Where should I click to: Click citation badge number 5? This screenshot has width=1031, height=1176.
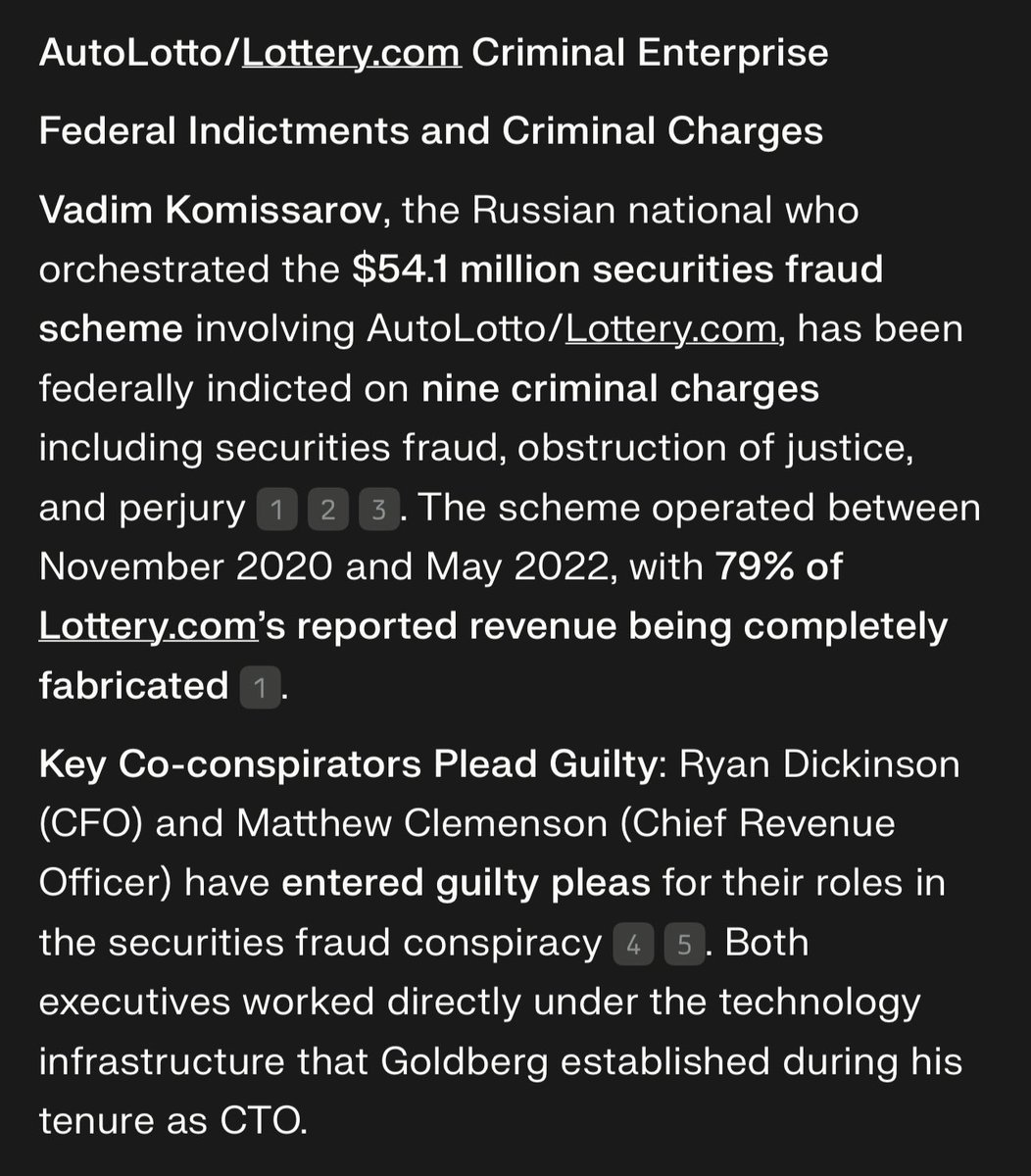684,945
